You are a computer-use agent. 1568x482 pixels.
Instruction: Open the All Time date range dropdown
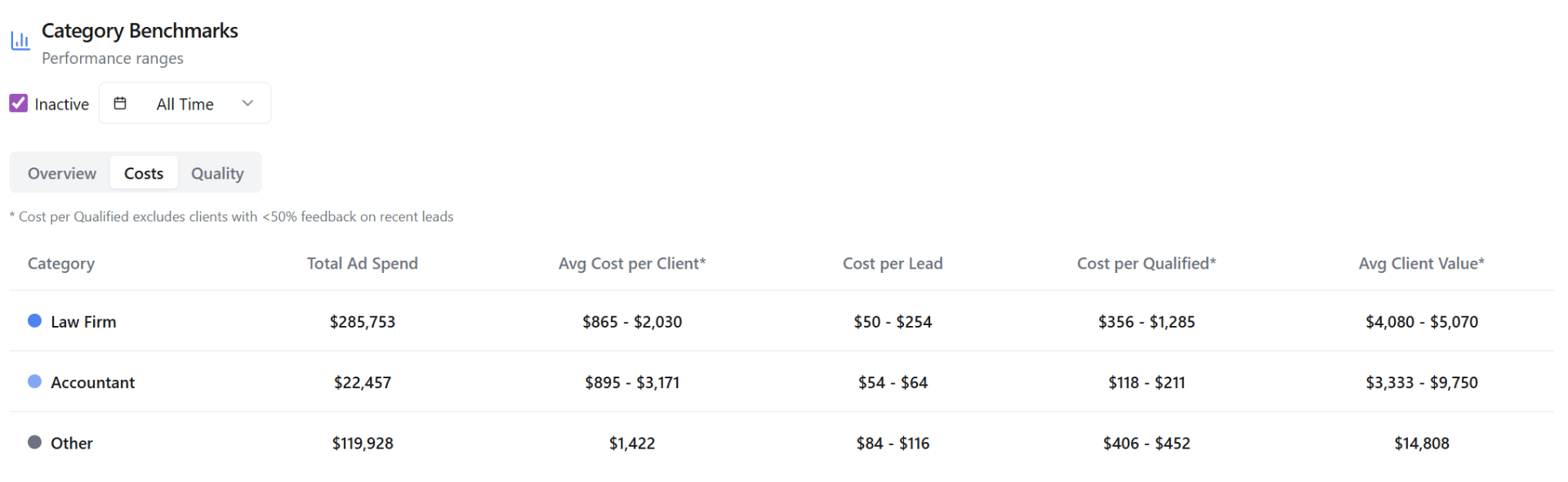coord(185,103)
